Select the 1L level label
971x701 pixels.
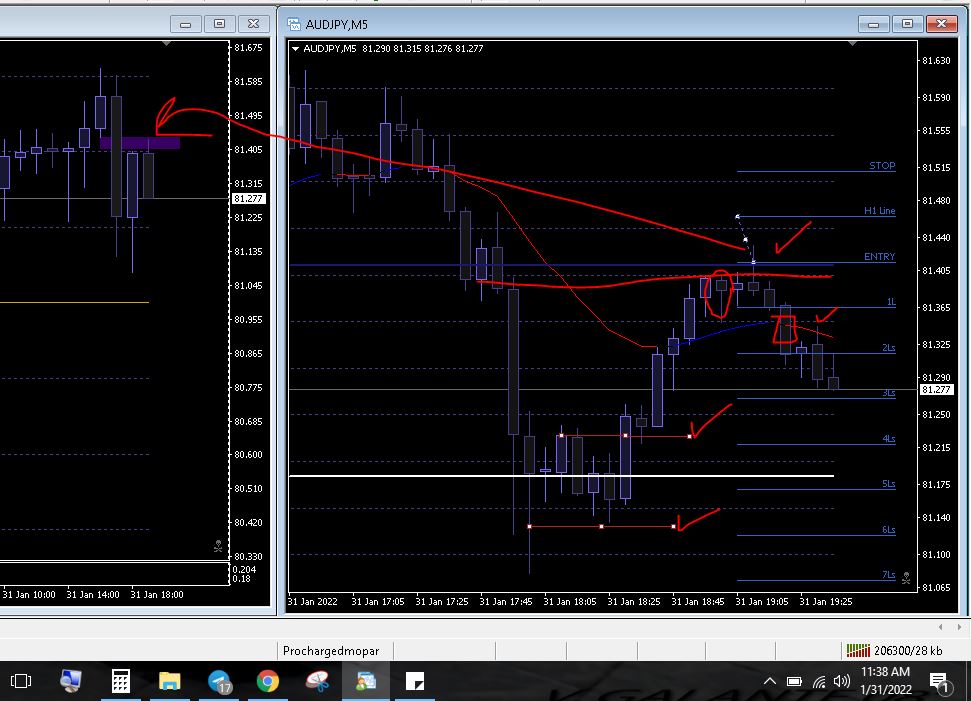pyautogui.click(x=890, y=302)
